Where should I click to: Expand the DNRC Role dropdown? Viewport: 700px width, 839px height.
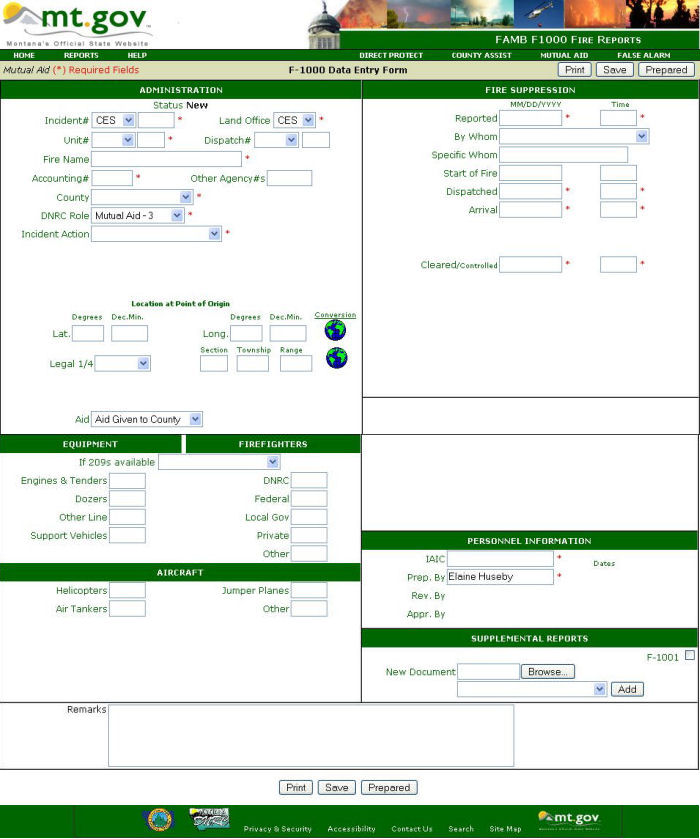[138, 215]
